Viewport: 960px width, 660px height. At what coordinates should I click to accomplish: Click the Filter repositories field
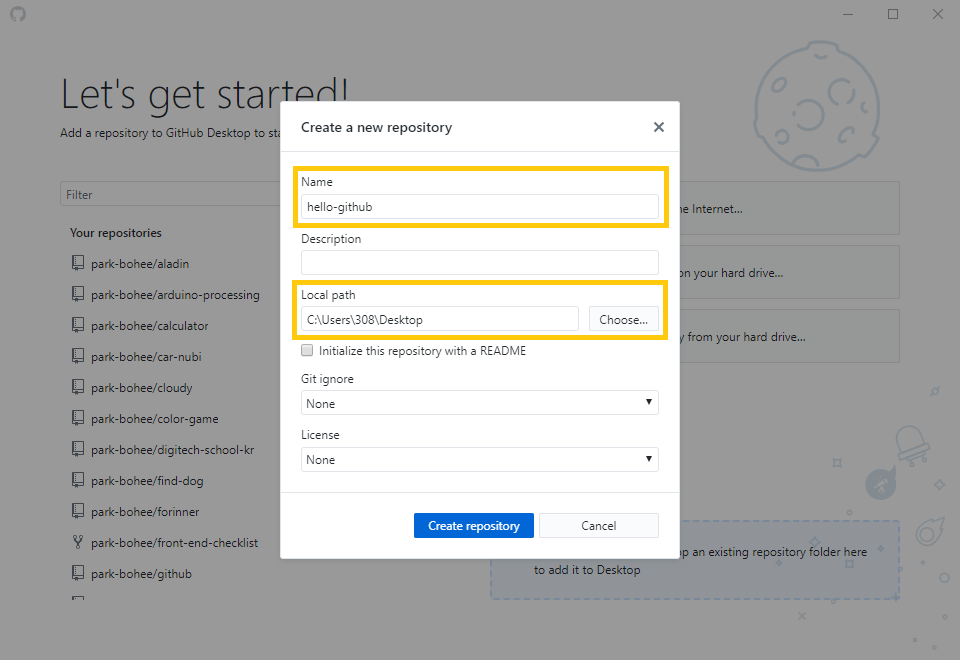click(x=170, y=194)
